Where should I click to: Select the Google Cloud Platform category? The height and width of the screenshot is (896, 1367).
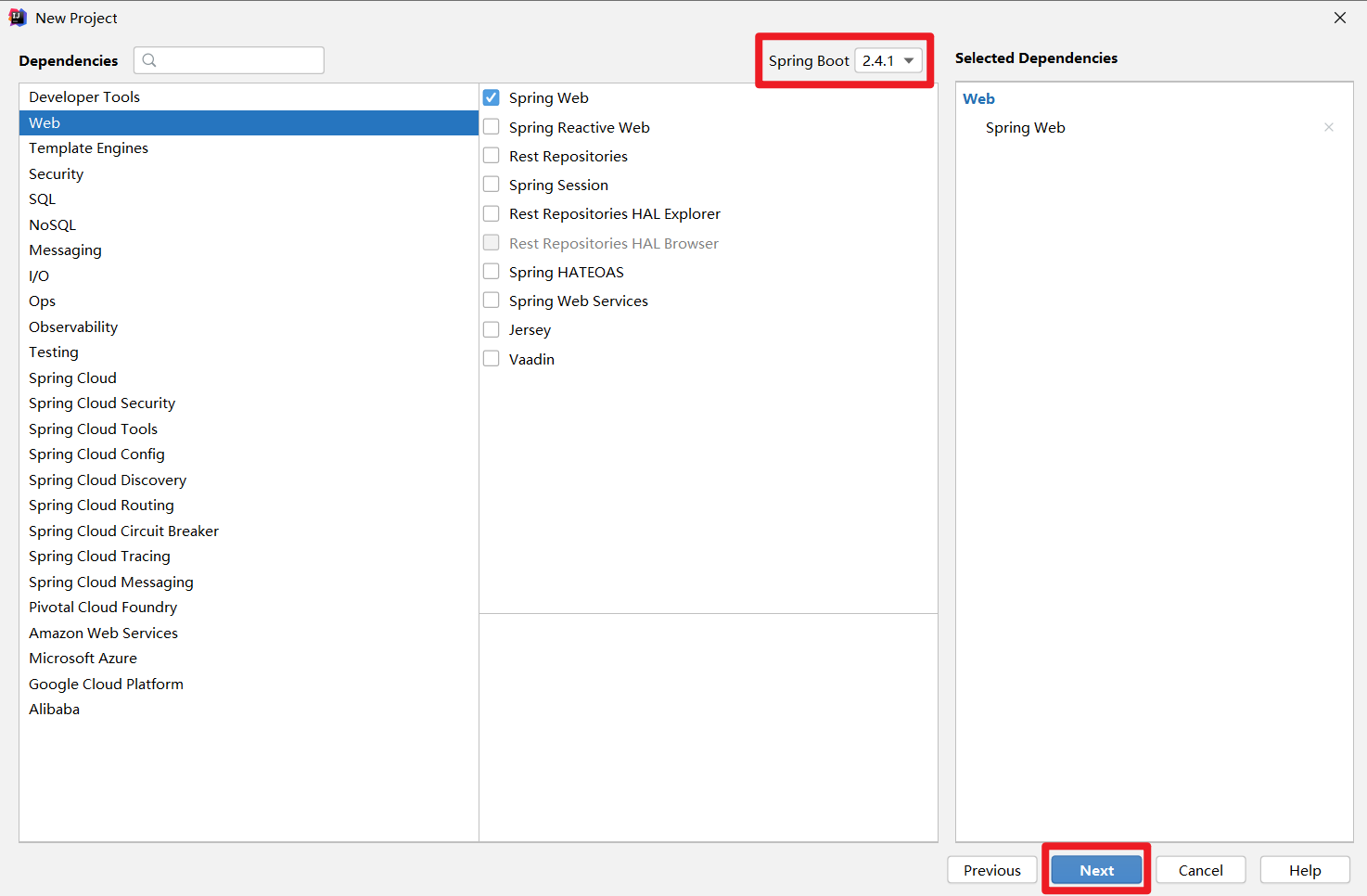coord(249,684)
